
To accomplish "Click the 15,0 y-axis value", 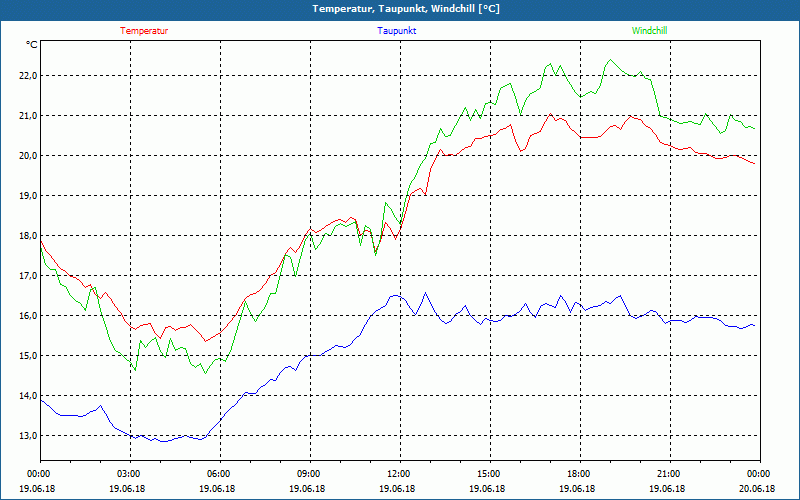I will (x=28, y=356).
